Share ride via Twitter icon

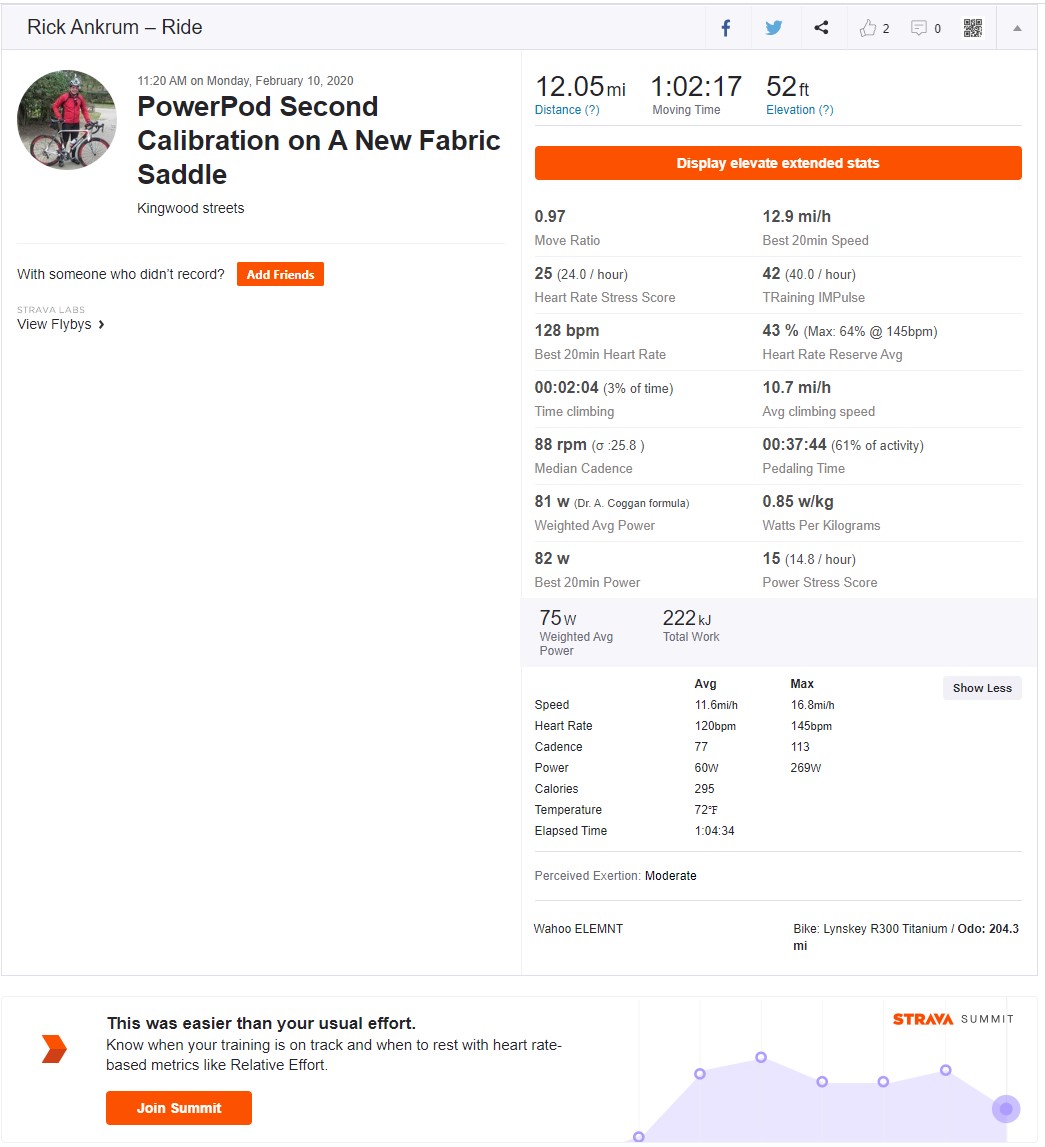[x=773, y=28]
